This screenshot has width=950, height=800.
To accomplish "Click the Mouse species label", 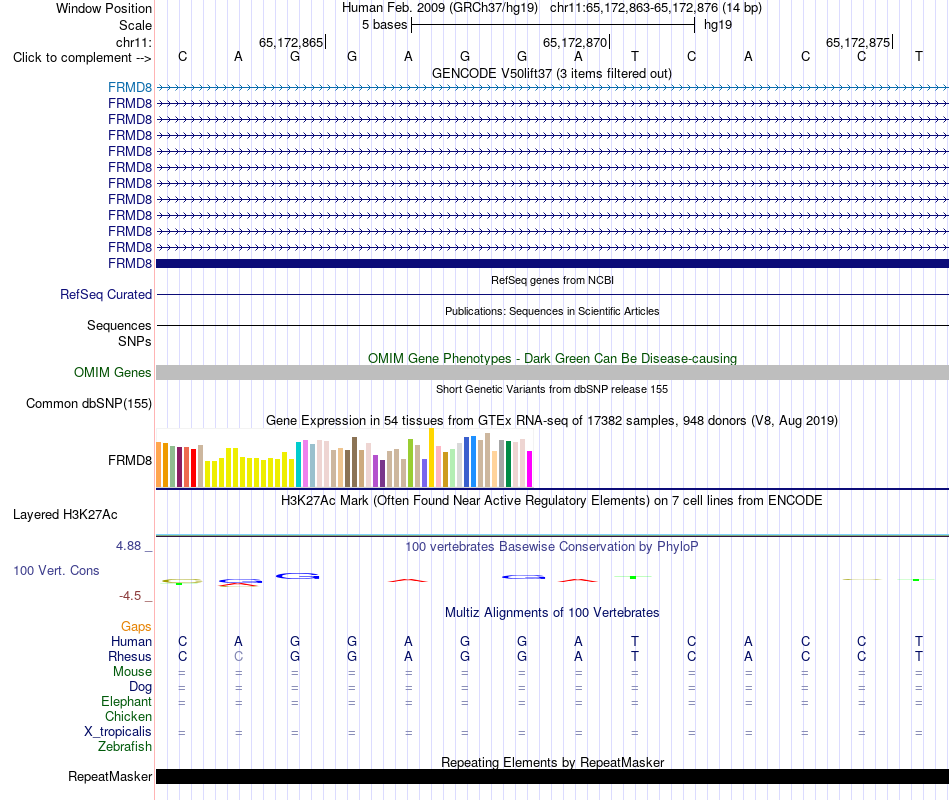I will coord(132,672).
